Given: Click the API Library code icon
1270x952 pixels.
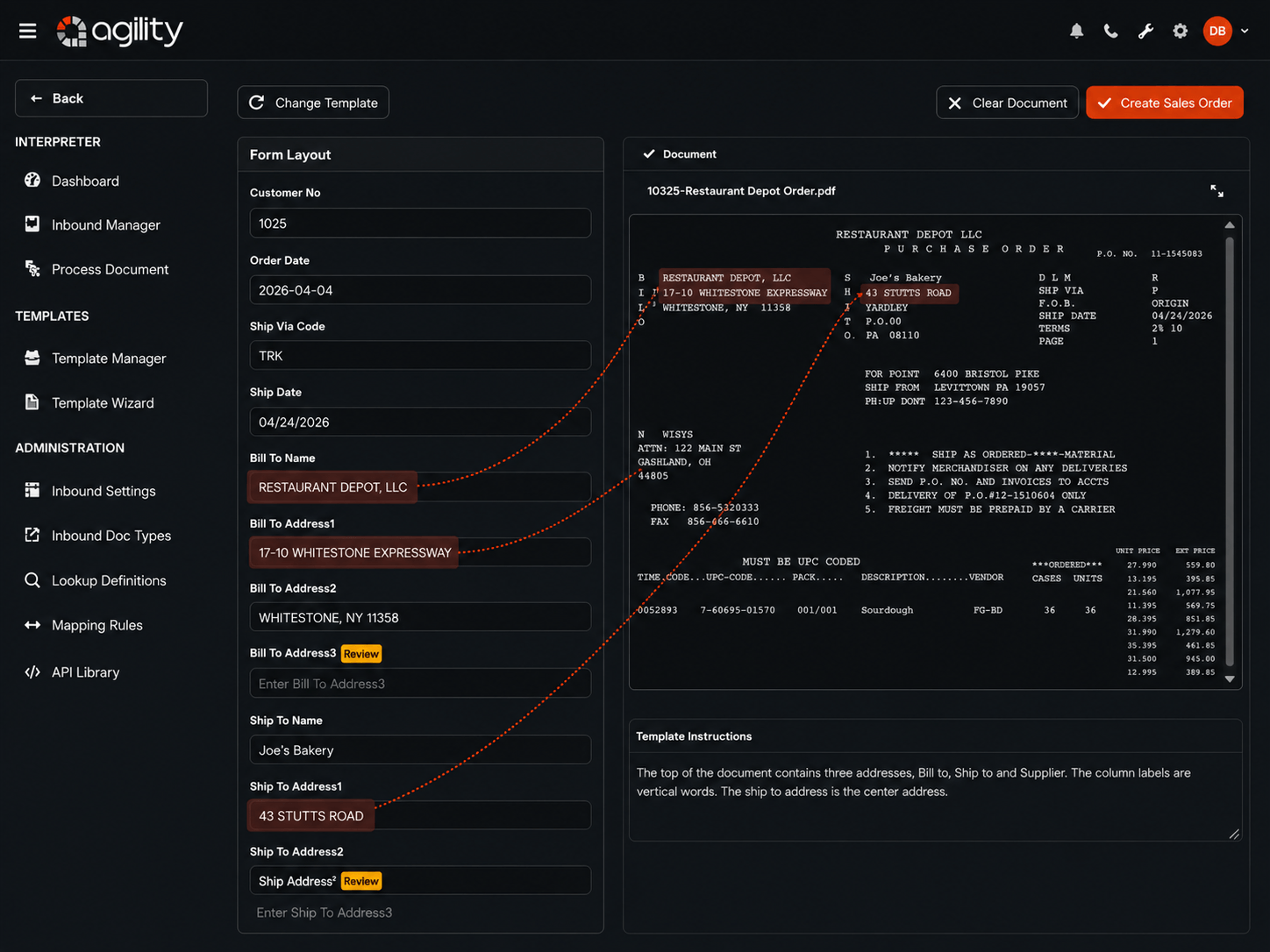Looking at the screenshot, I should point(32,672).
